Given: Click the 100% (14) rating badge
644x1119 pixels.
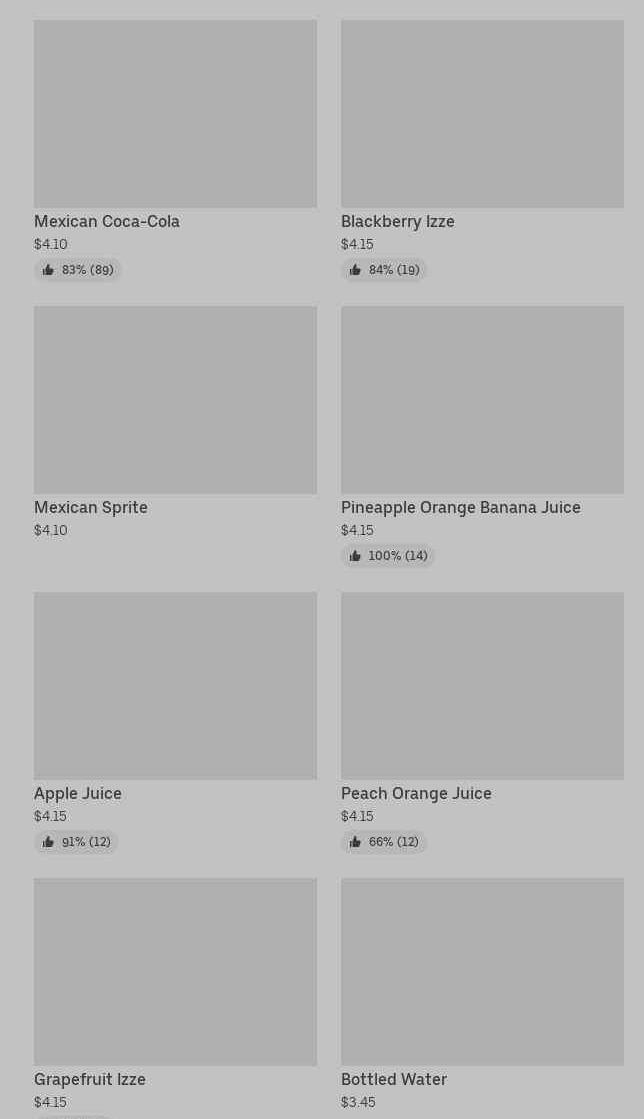Looking at the screenshot, I should [388, 556].
